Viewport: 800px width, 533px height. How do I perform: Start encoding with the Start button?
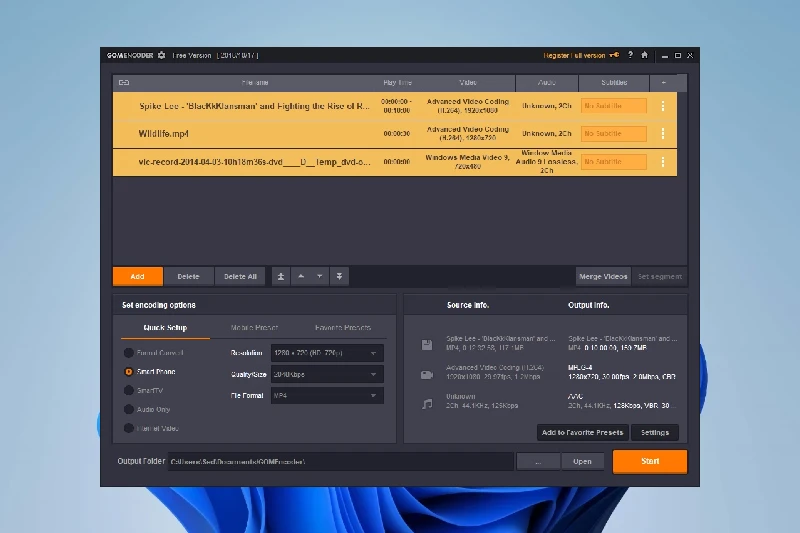[x=650, y=461]
